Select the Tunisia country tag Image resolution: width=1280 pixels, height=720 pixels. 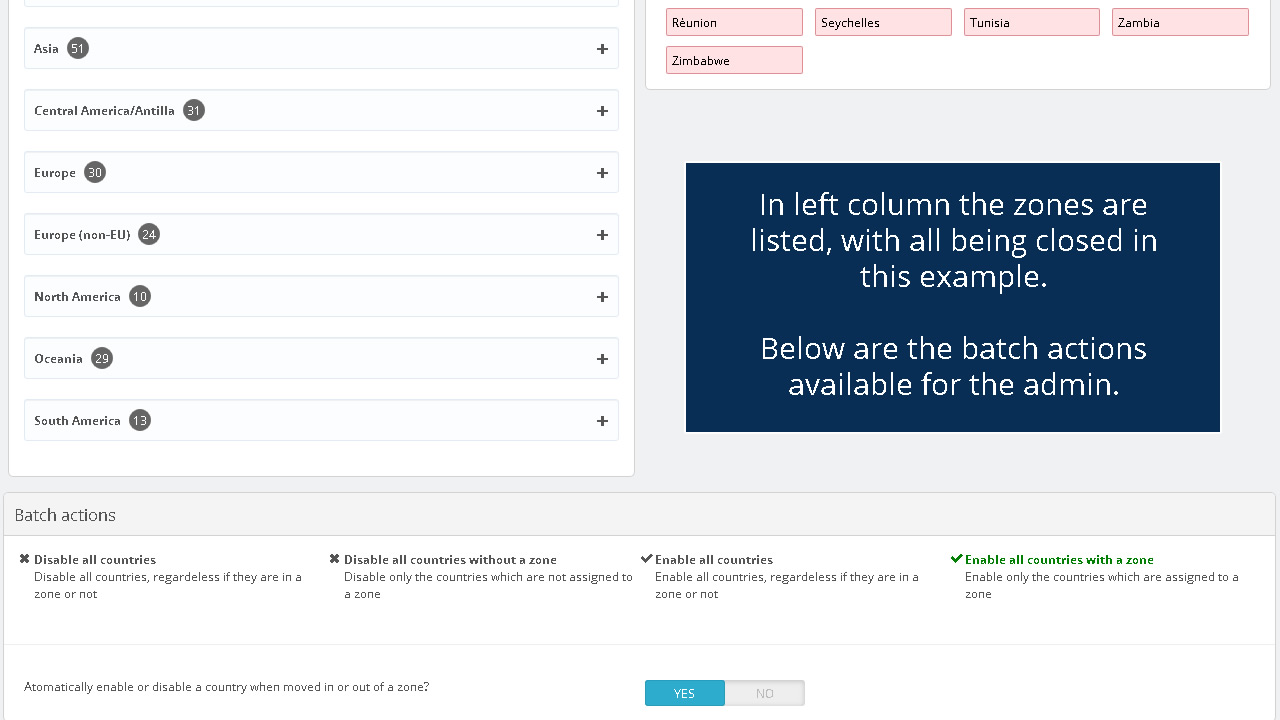1032,22
